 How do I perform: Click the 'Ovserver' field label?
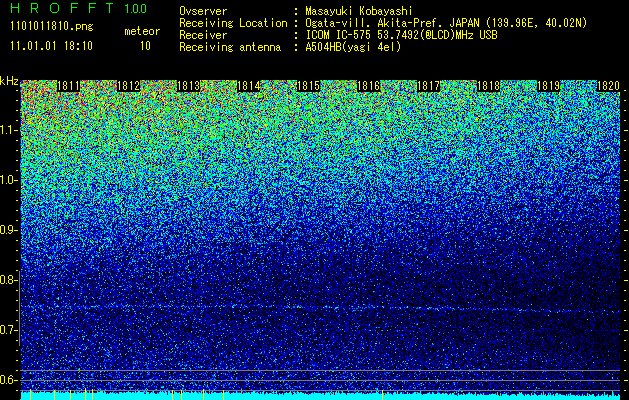(x=203, y=11)
